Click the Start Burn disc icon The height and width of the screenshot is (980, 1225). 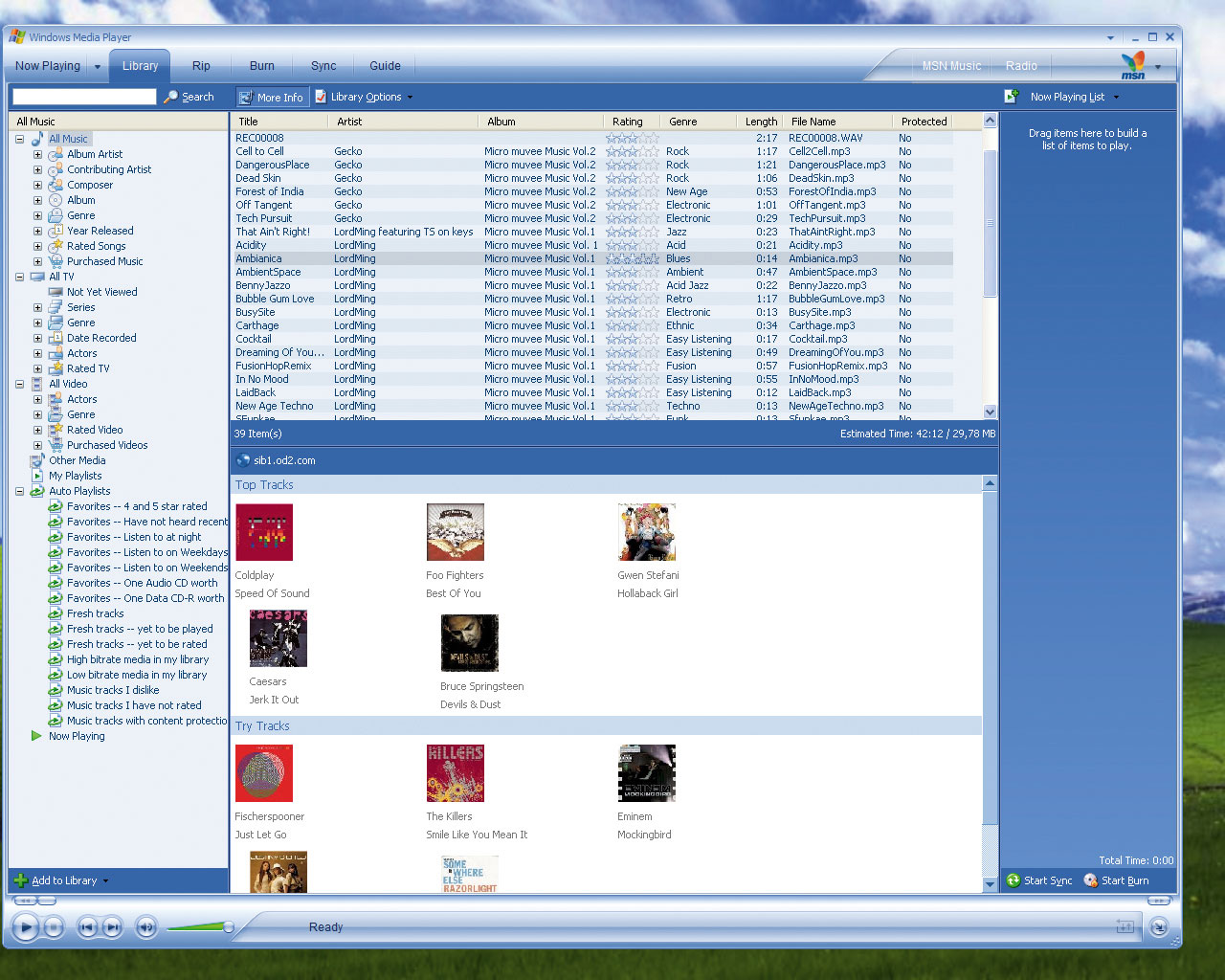[1091, 880]
